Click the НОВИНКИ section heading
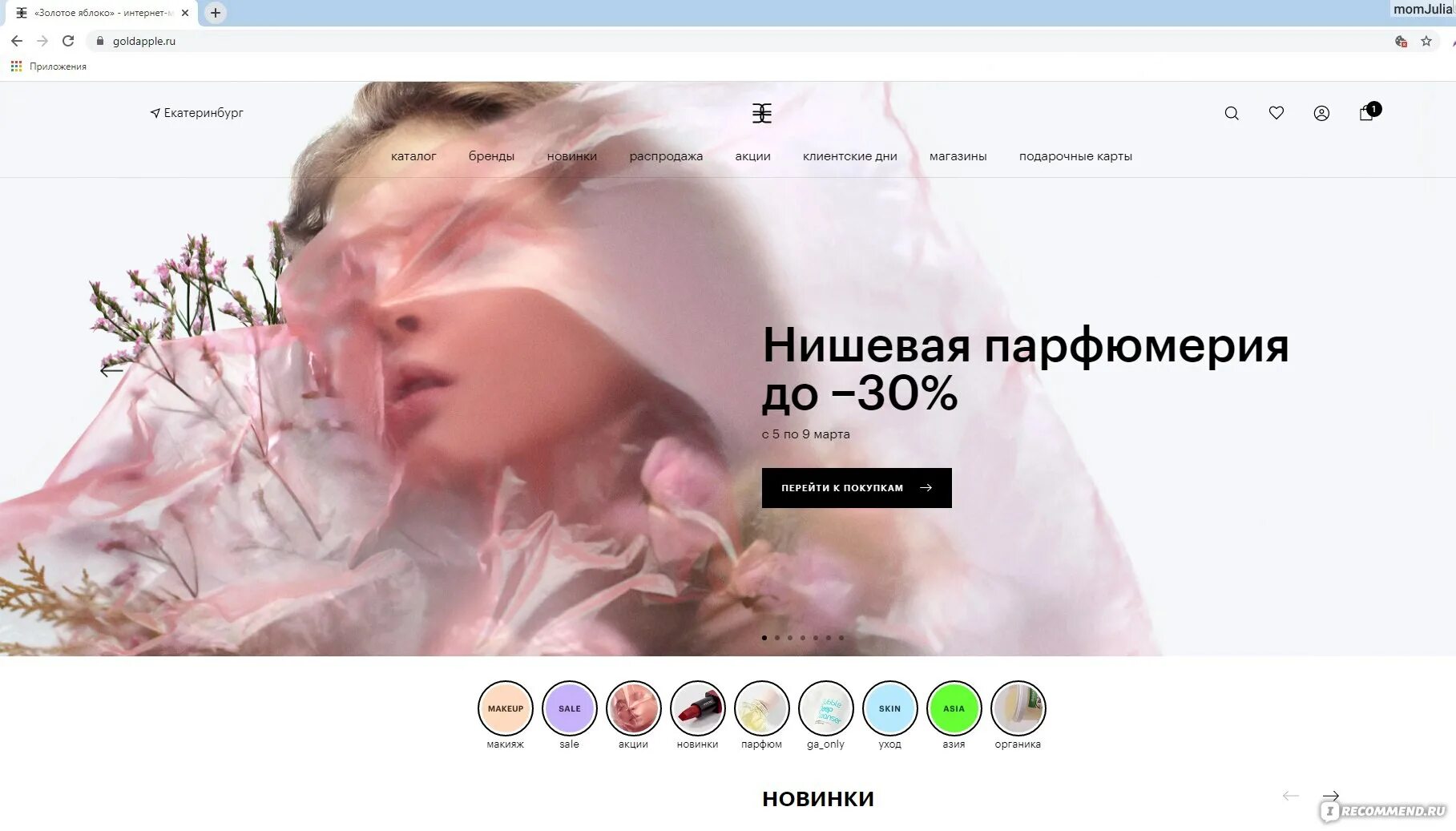Image resolution: width=1456 pixels, height=831 pixels. pyautogui.click(x=818, y=799)
